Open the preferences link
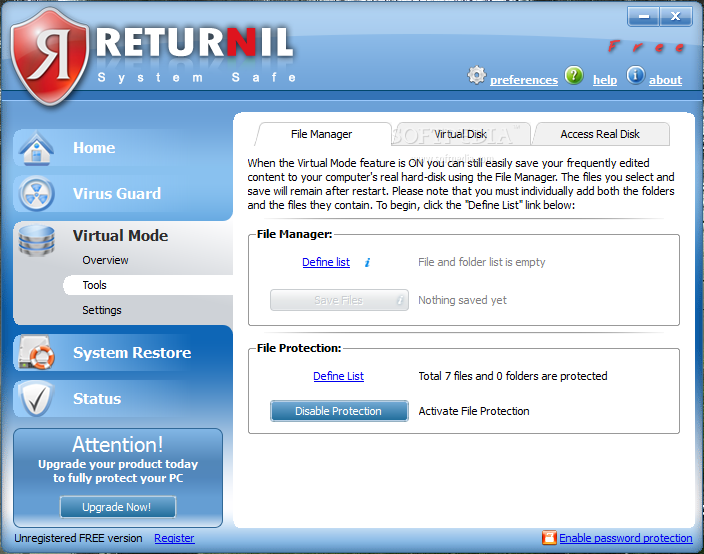Viewport: 704px width, 554px height. tap(524, 80)
